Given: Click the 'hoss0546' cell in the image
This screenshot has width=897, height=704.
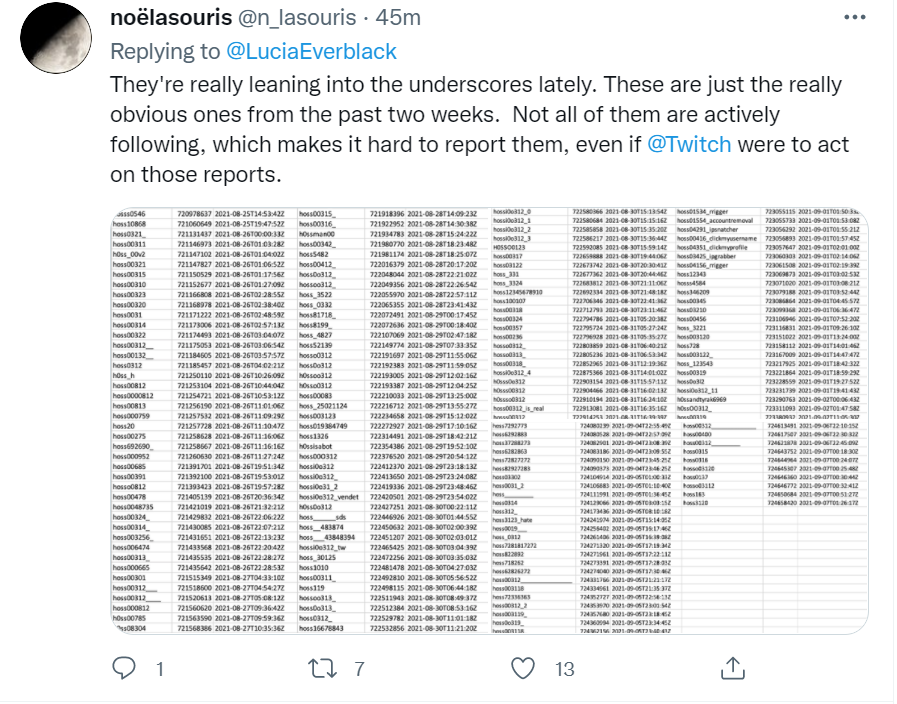Looking at the screenshot, I should click(x=133, y=214).
